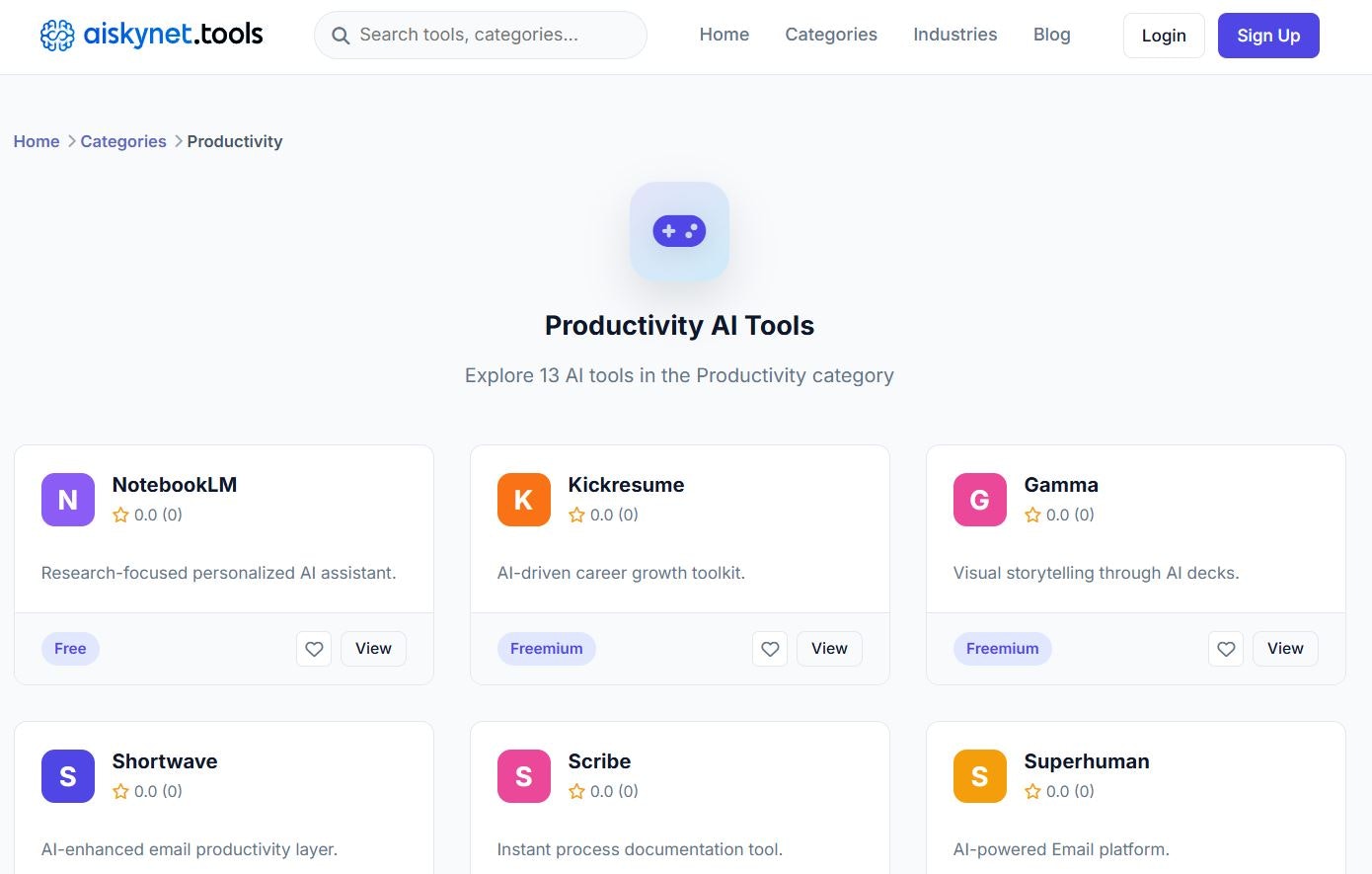Click the Productivity category gamepad icon

[x=679, y=230]
